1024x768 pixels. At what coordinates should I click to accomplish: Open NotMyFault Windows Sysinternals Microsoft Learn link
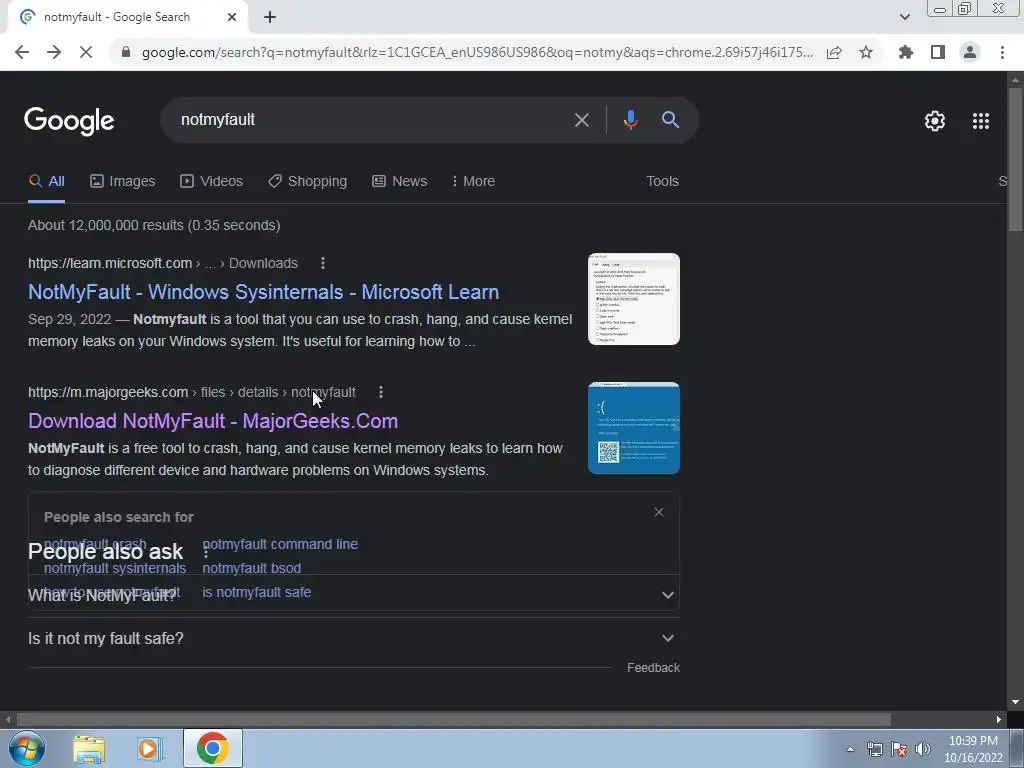coord(263,292)
